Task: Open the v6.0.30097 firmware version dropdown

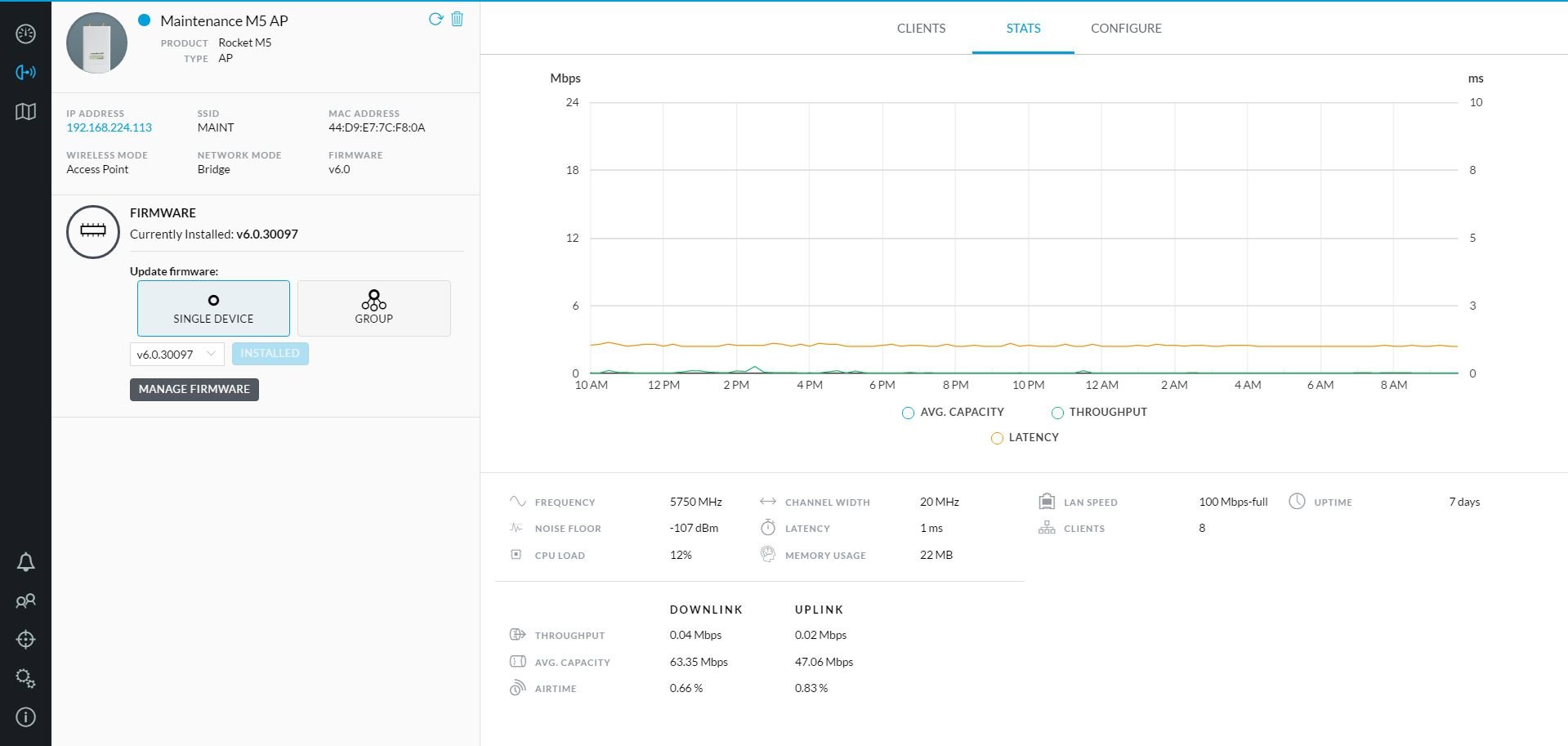Action: [x=177, y=354]
